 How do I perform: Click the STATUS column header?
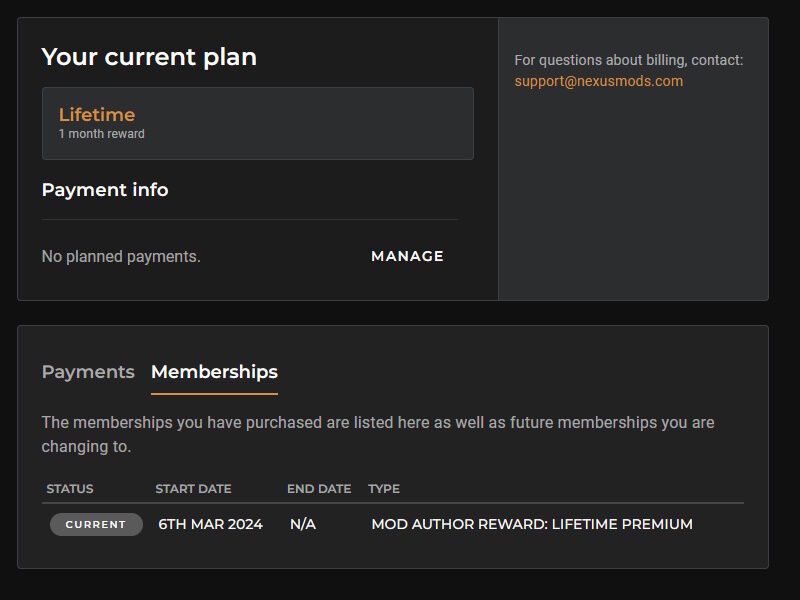70,489
